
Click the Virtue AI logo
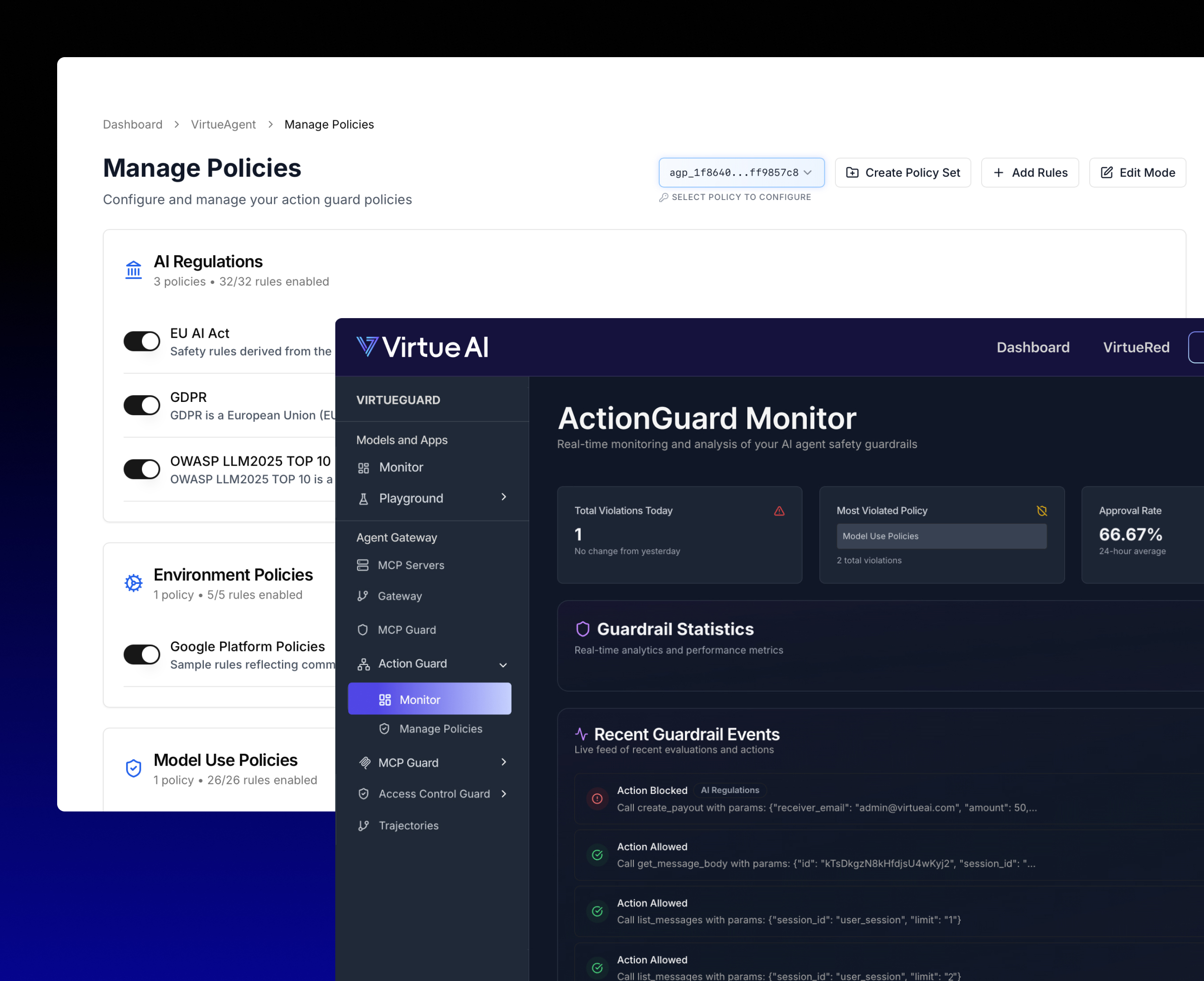pos(422,347)
